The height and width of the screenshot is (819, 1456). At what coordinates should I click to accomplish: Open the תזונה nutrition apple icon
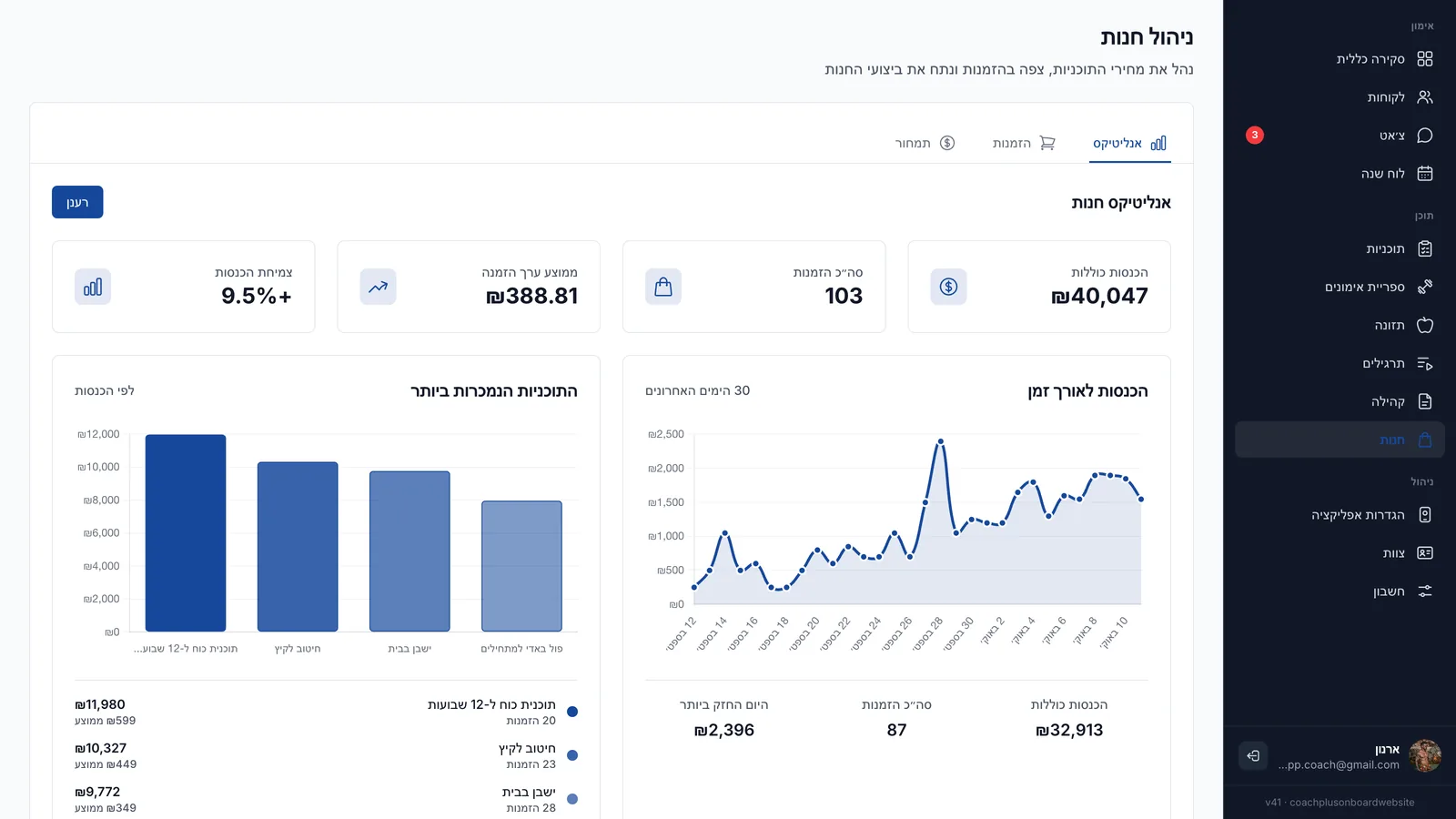pos(1425,326)
